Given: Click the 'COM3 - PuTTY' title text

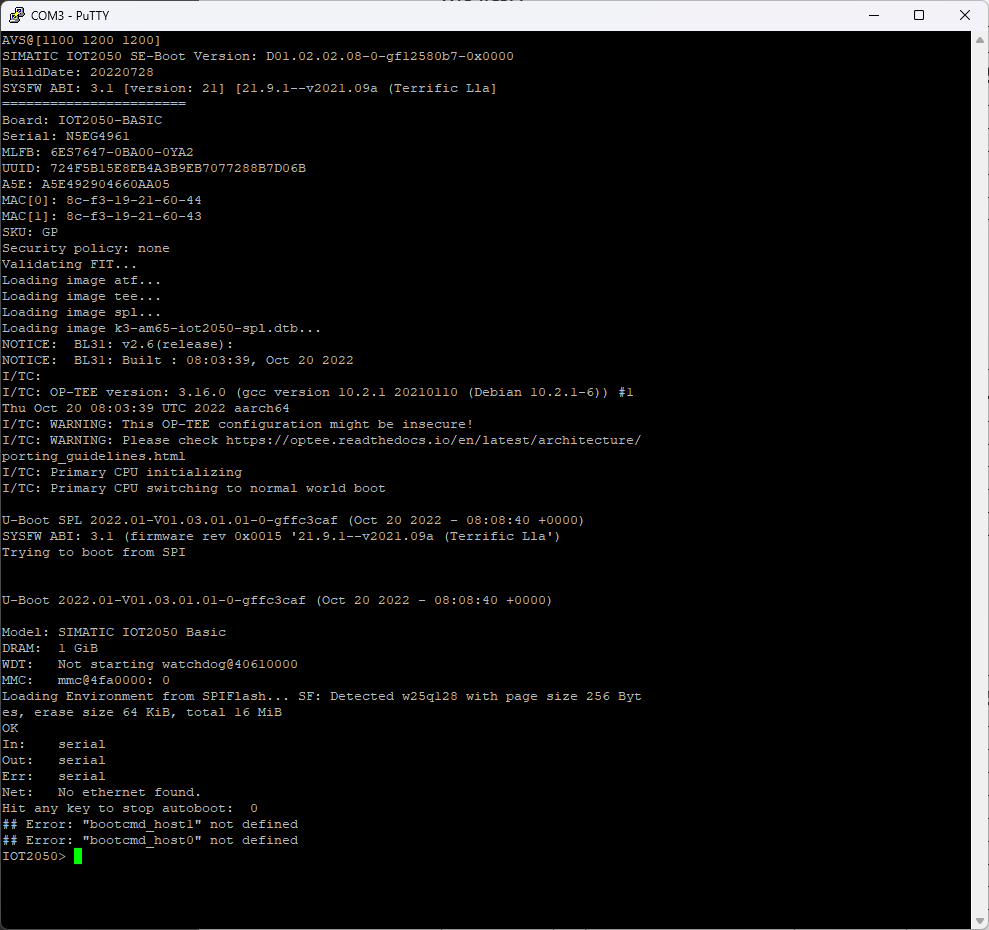Looking at the screenshot, I should [x=69, y=15].
